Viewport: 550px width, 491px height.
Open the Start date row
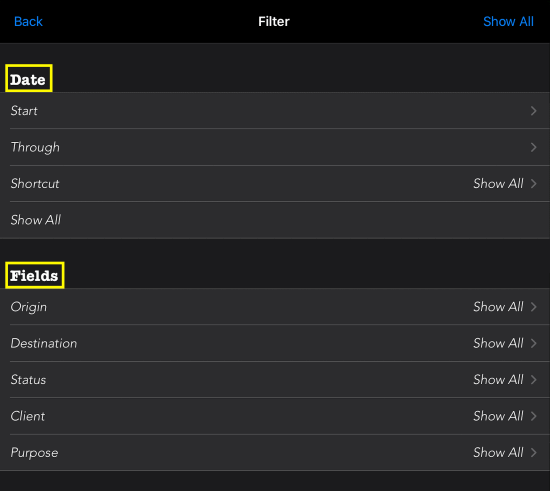coord(275,110)
